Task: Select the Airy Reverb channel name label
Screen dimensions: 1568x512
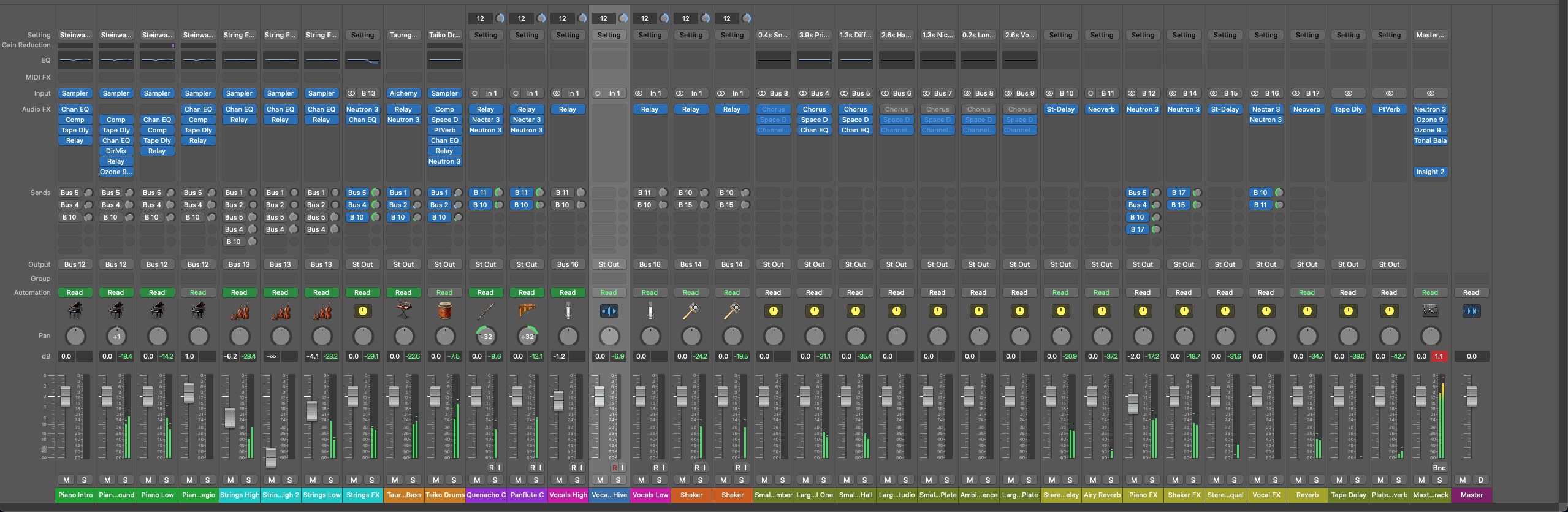Action: click(1102, 495)
